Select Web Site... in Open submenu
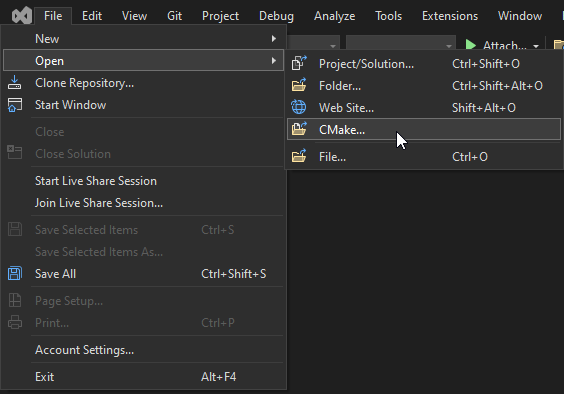 (424, 107)
